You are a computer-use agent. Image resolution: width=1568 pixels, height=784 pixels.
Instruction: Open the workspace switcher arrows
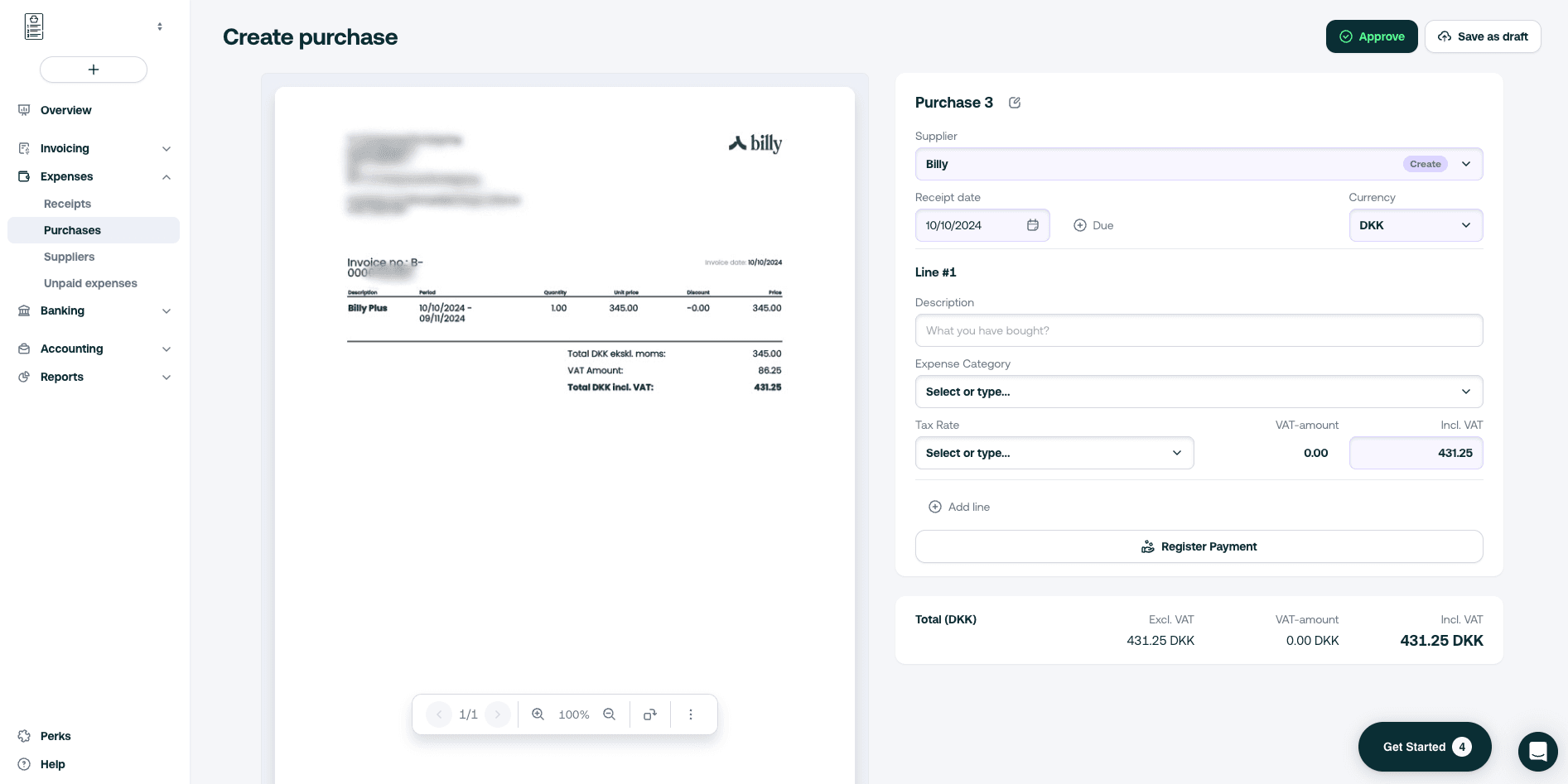pos(160,26)
